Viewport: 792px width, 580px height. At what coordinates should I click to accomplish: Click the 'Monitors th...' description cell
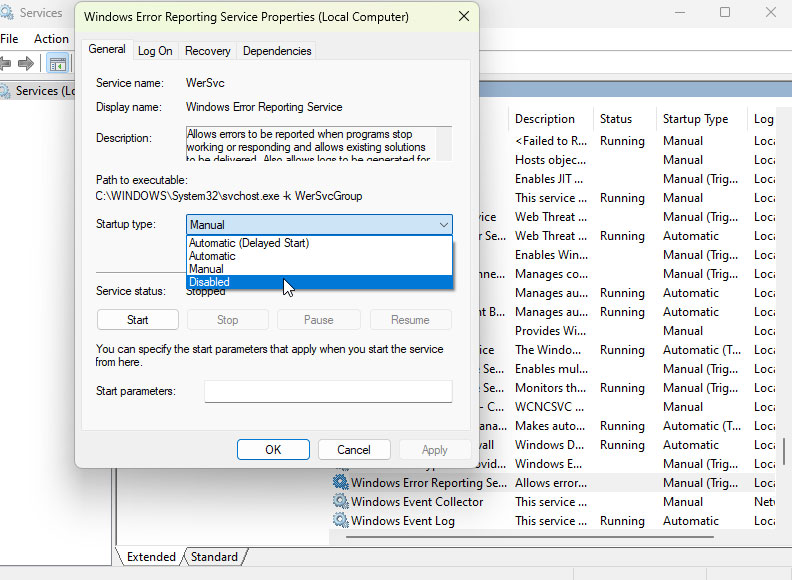click(551, 388)
